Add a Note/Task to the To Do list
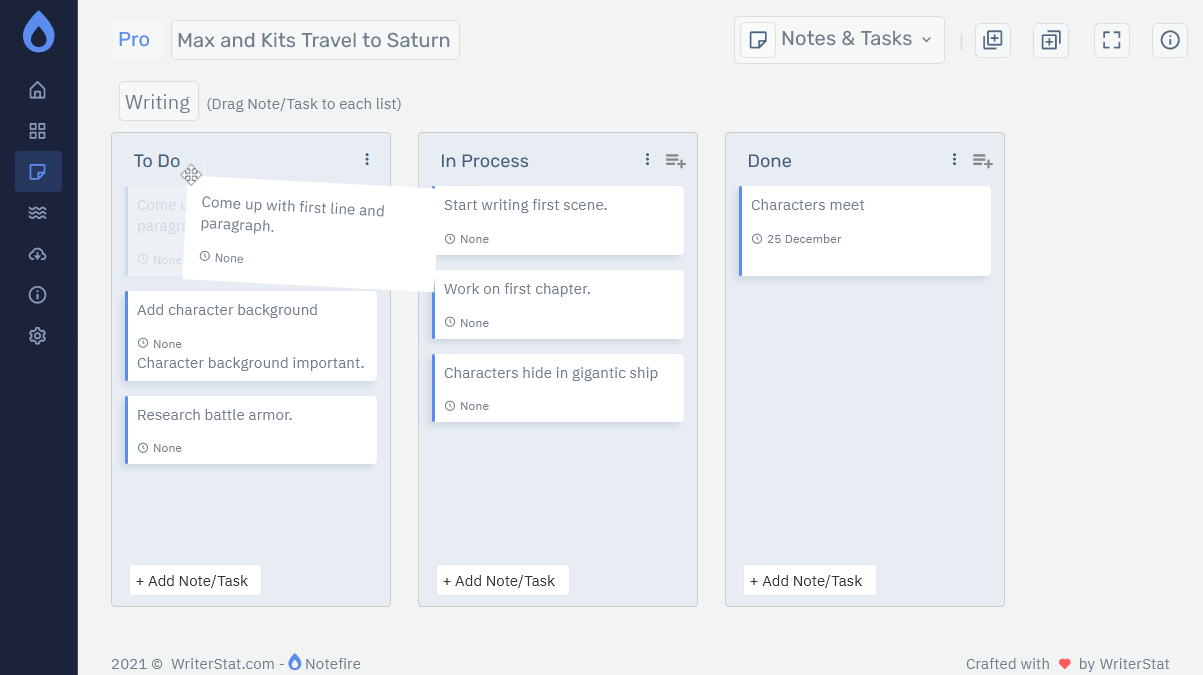 pyautogui.click(x=194, y=580)
